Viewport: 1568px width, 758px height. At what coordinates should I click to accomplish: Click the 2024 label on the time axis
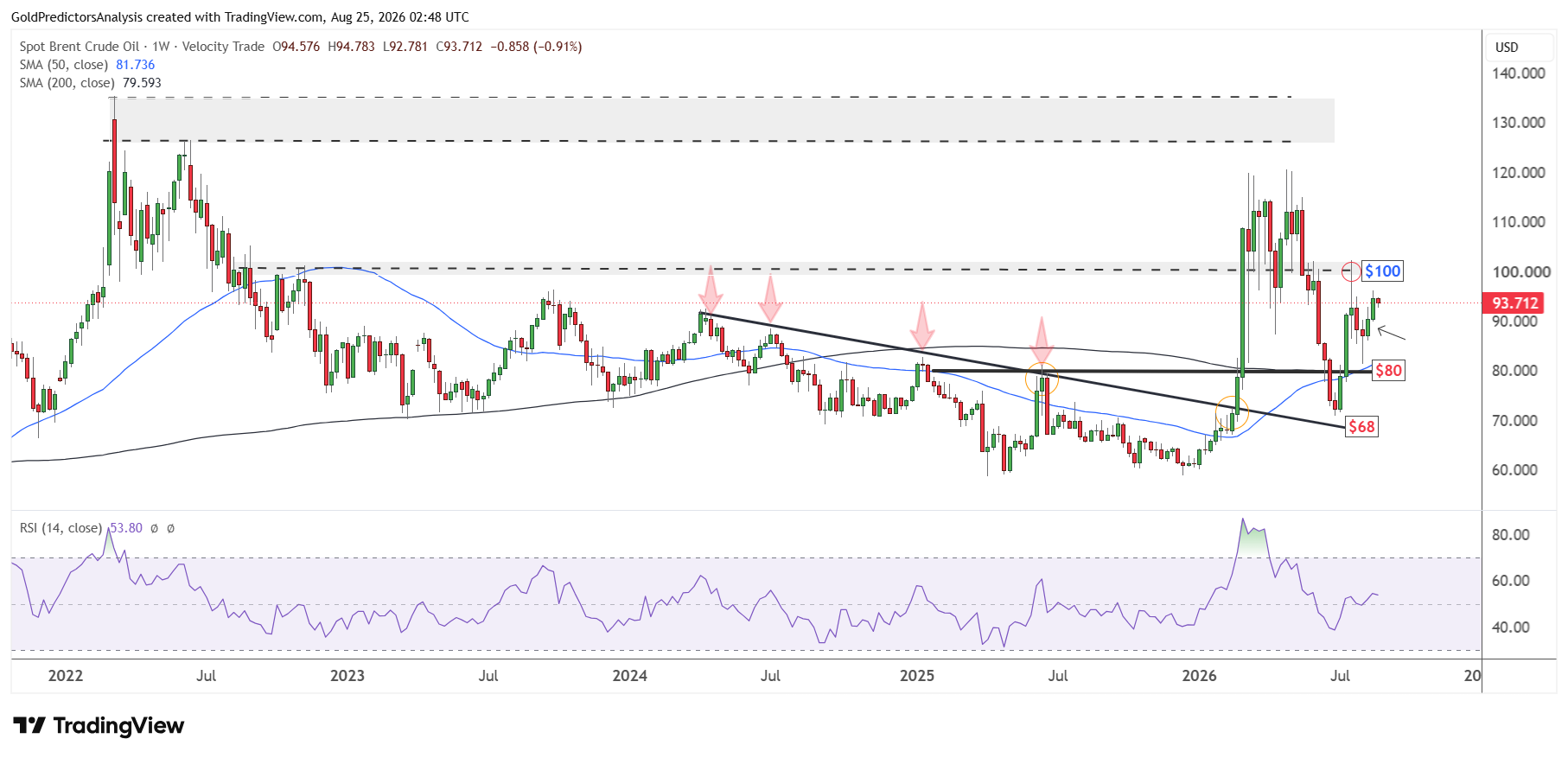coord(630,676)
